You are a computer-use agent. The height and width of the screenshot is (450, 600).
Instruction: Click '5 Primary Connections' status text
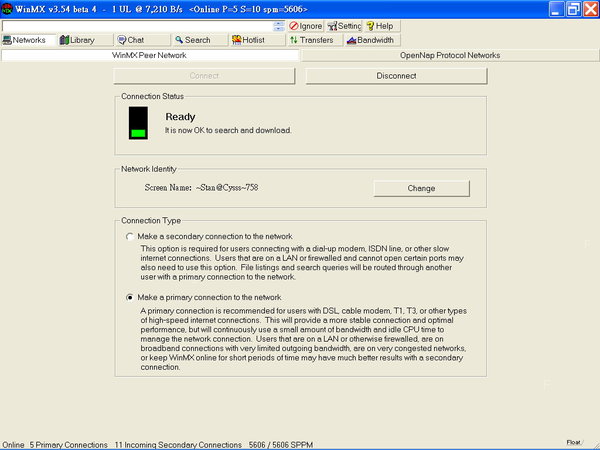pos(68,445)
